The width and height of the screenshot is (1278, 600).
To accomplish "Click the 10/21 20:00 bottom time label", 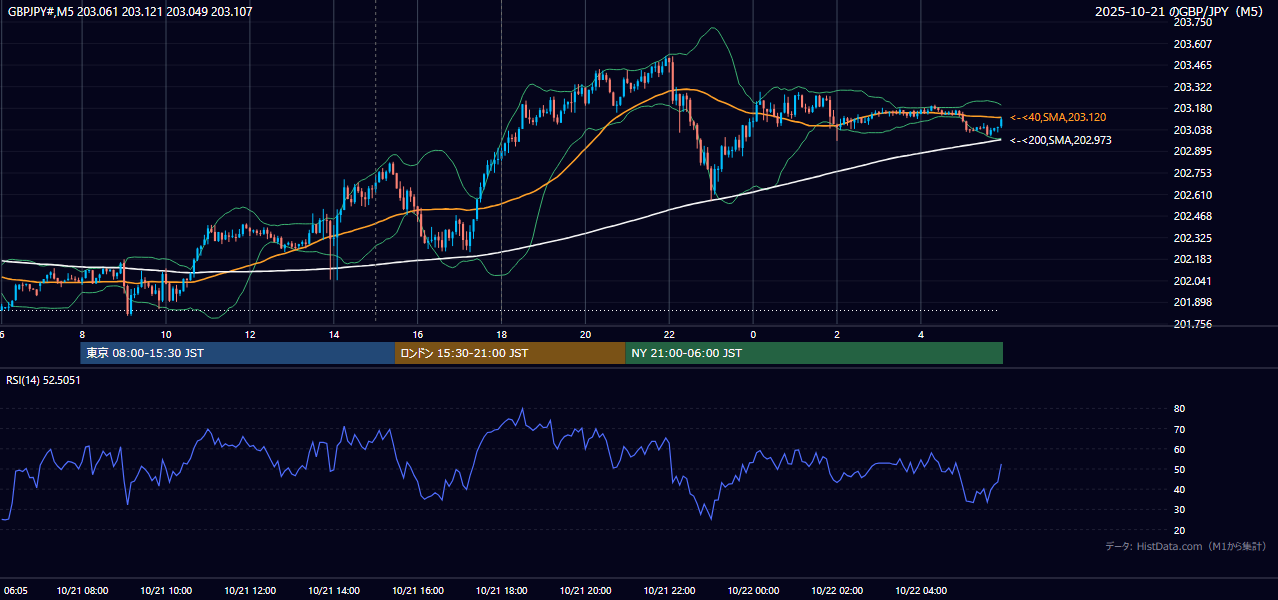I will (x=586, y=591).
